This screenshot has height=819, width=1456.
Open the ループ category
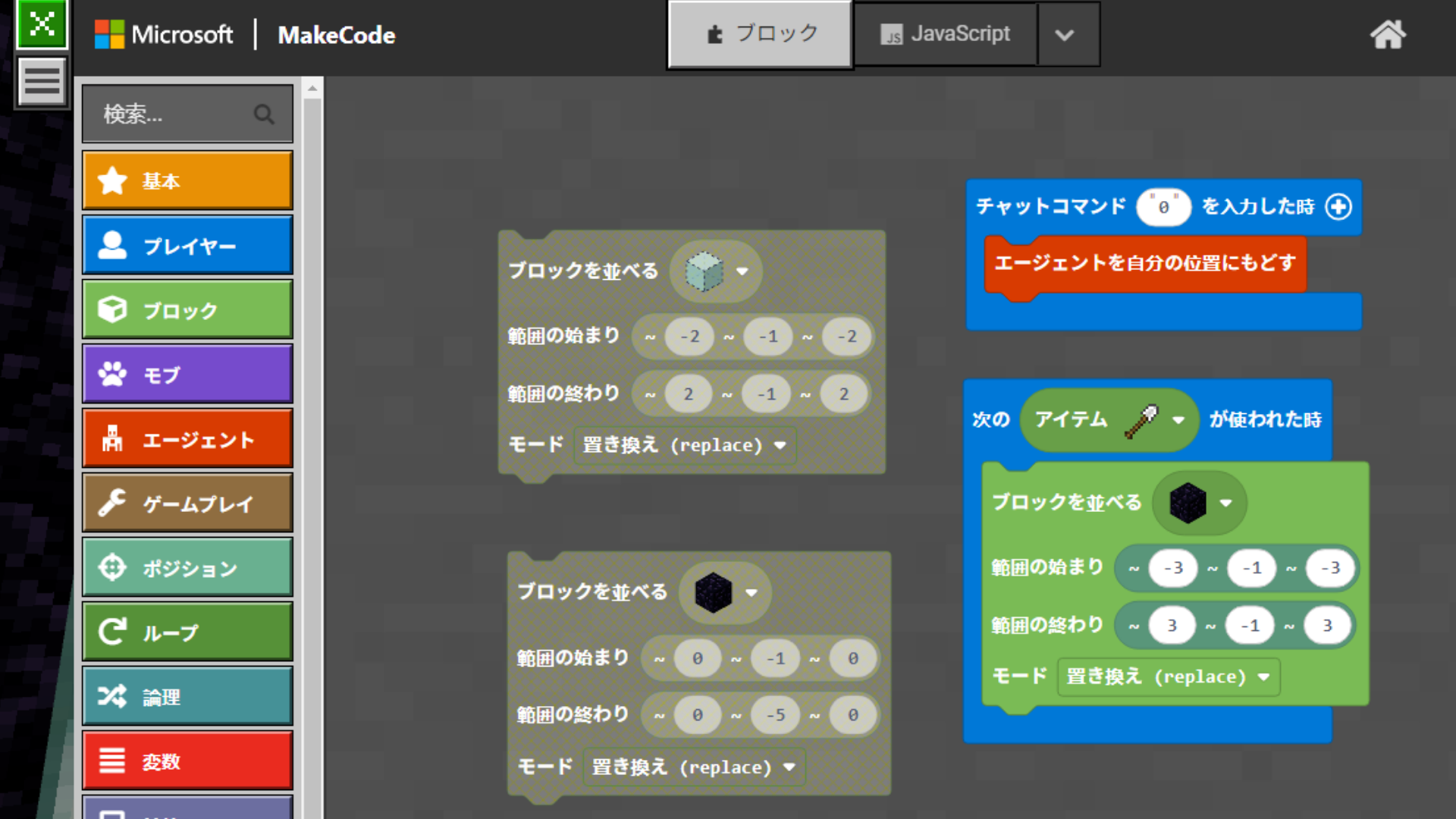(x=187, y=632)
